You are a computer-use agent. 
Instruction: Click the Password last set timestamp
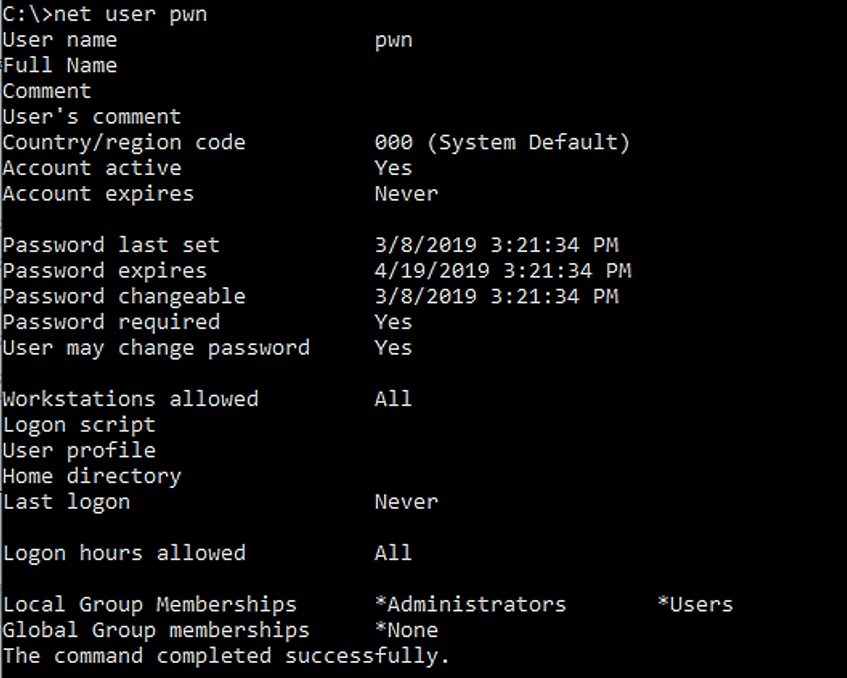496,245
